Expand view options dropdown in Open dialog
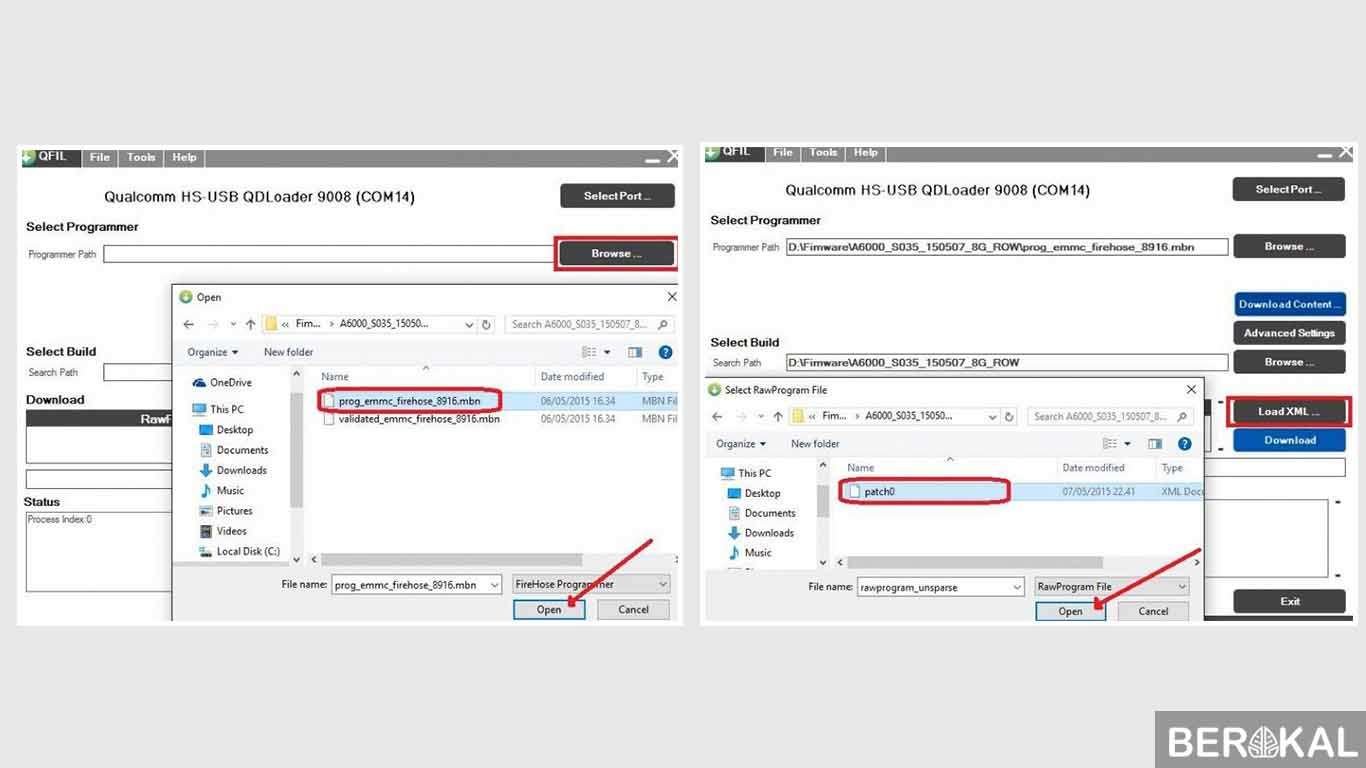The height and width of the screenshot is (768, 1366). click(x=607, y=352)
